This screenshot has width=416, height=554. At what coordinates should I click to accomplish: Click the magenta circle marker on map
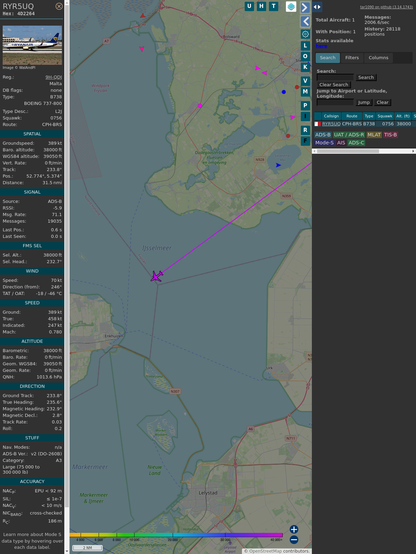[x=200, y=106]
